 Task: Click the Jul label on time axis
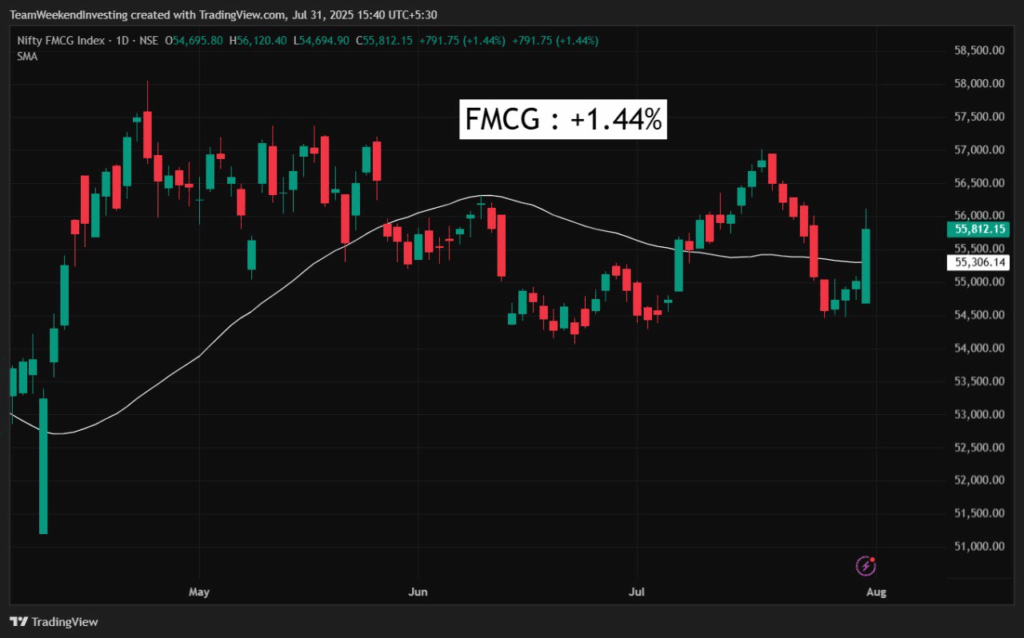click(x=636, y=592)
